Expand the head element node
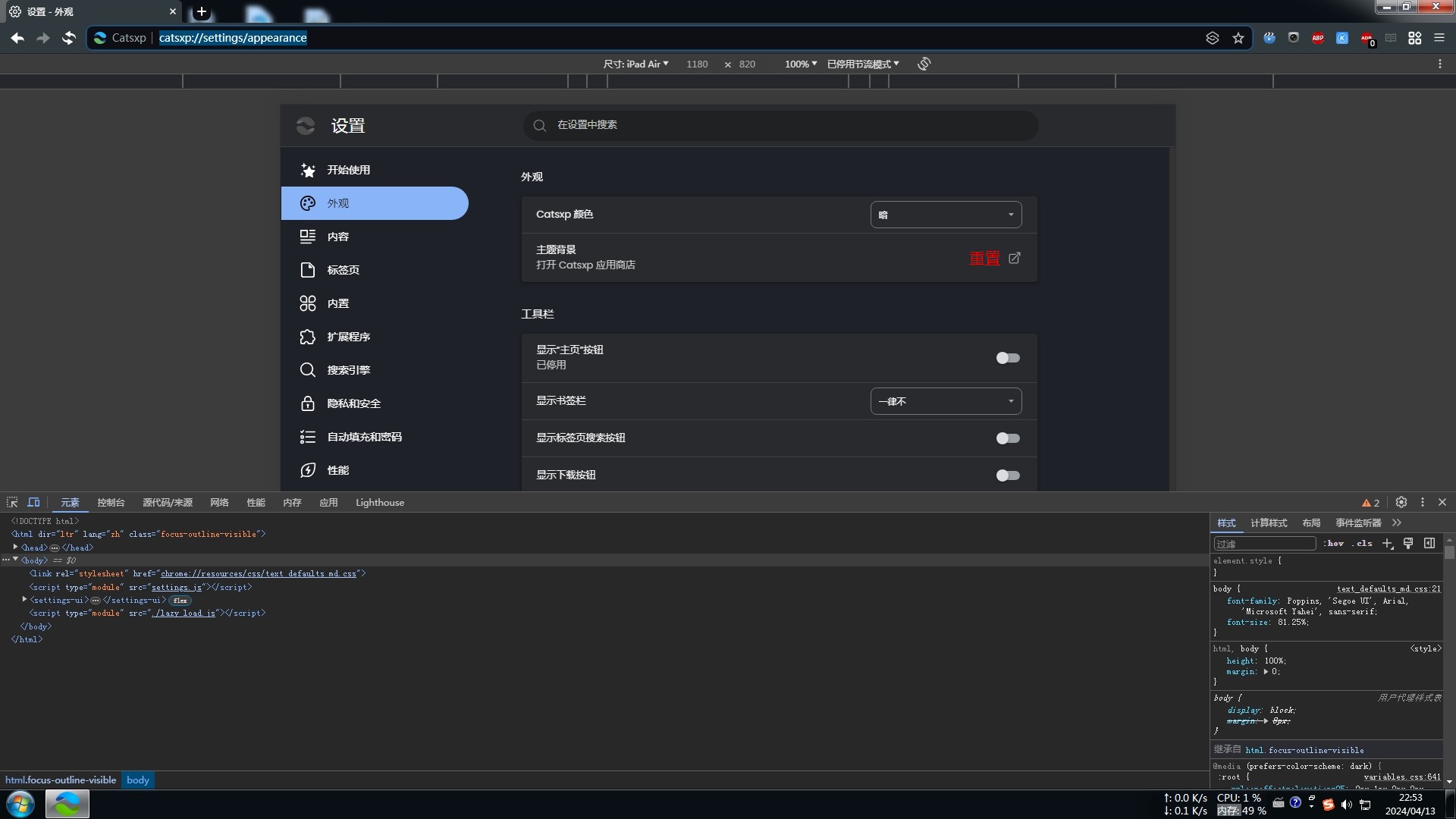Screen dimensions: 1456x819 pyautogui.click(x=15, y=547)
